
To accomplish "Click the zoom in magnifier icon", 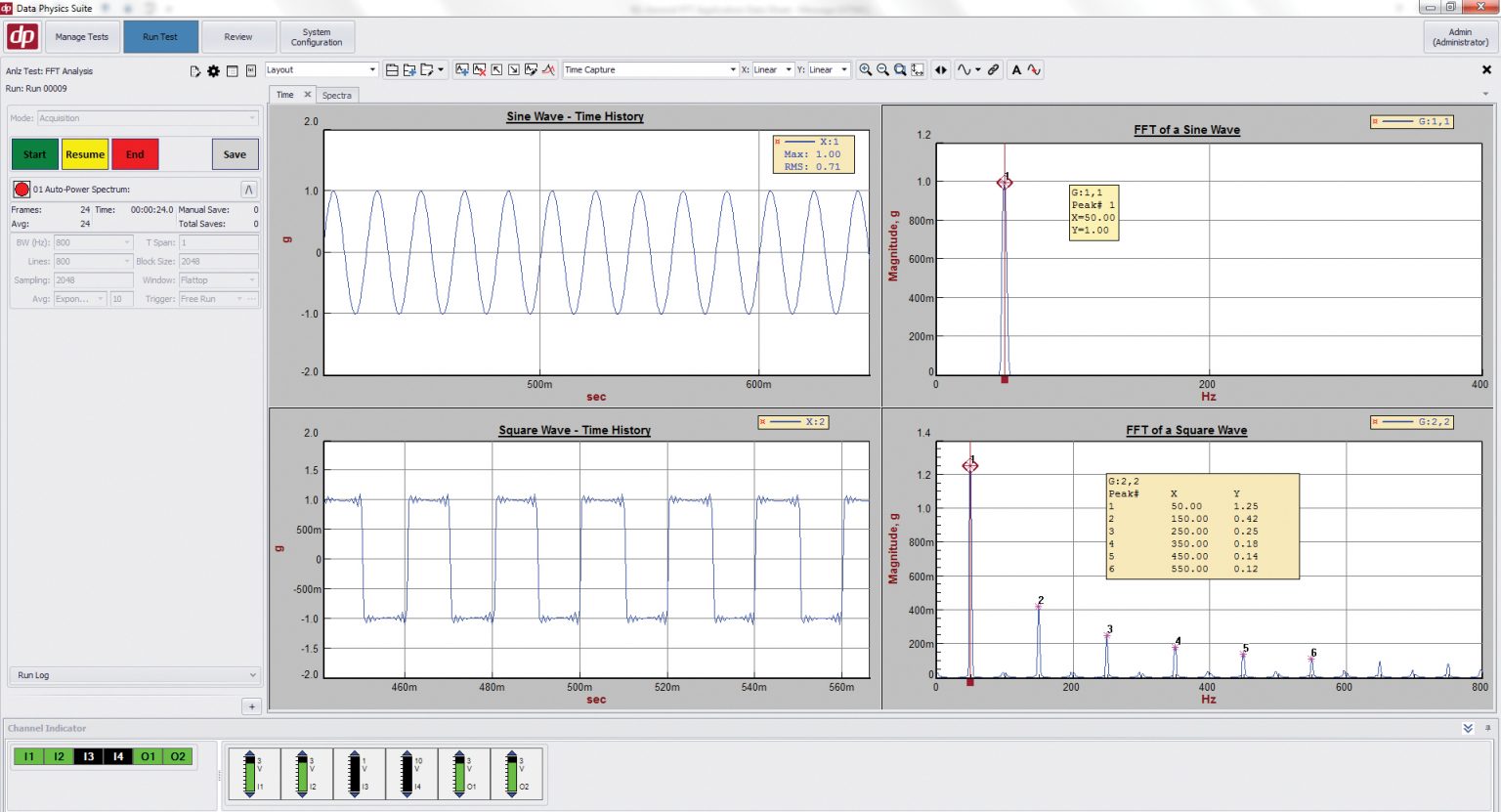I will pyautogui.click(x=865, y=70).
